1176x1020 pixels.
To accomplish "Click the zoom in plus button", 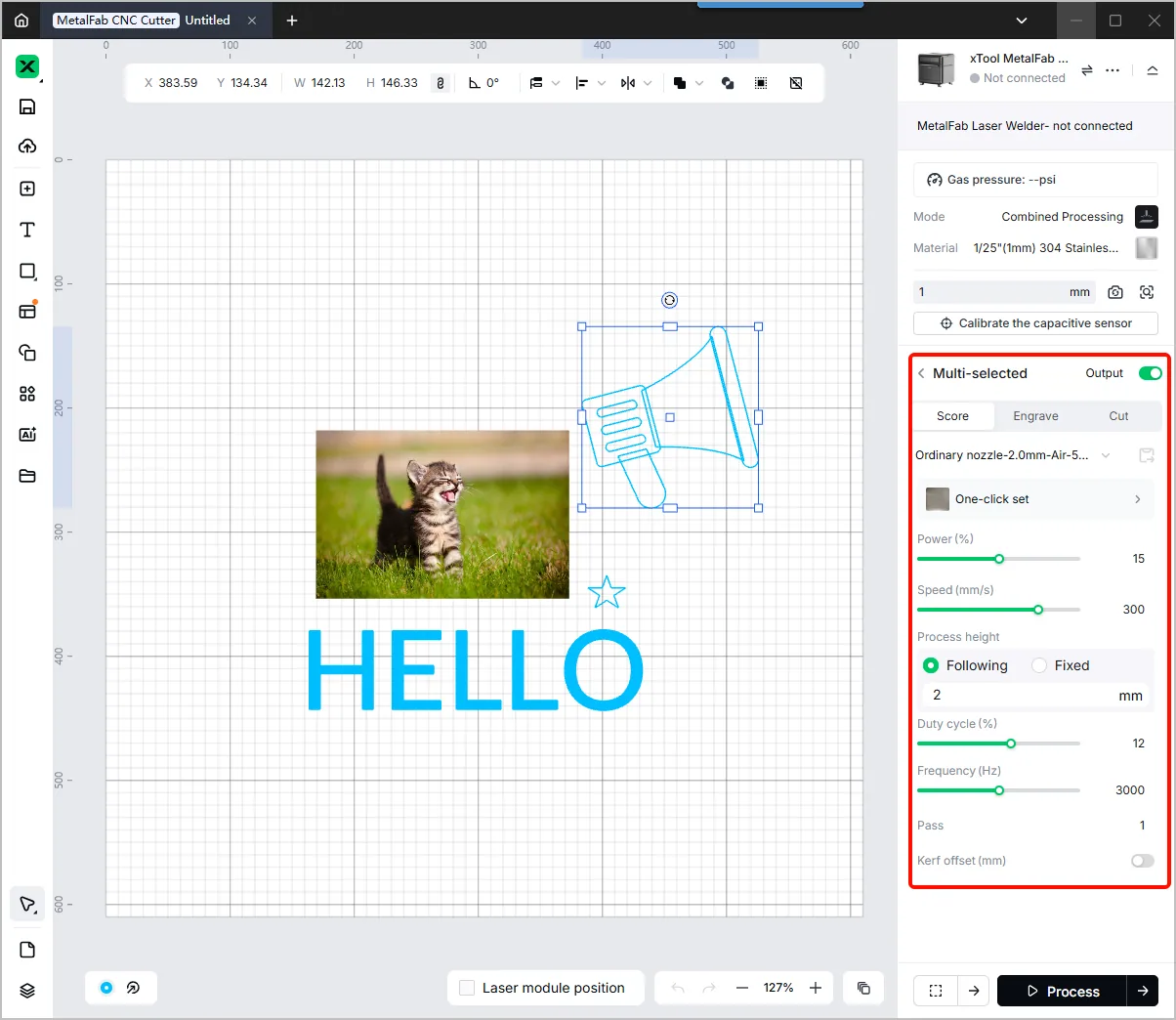I will pyautogui.click(x=816, y=988).
